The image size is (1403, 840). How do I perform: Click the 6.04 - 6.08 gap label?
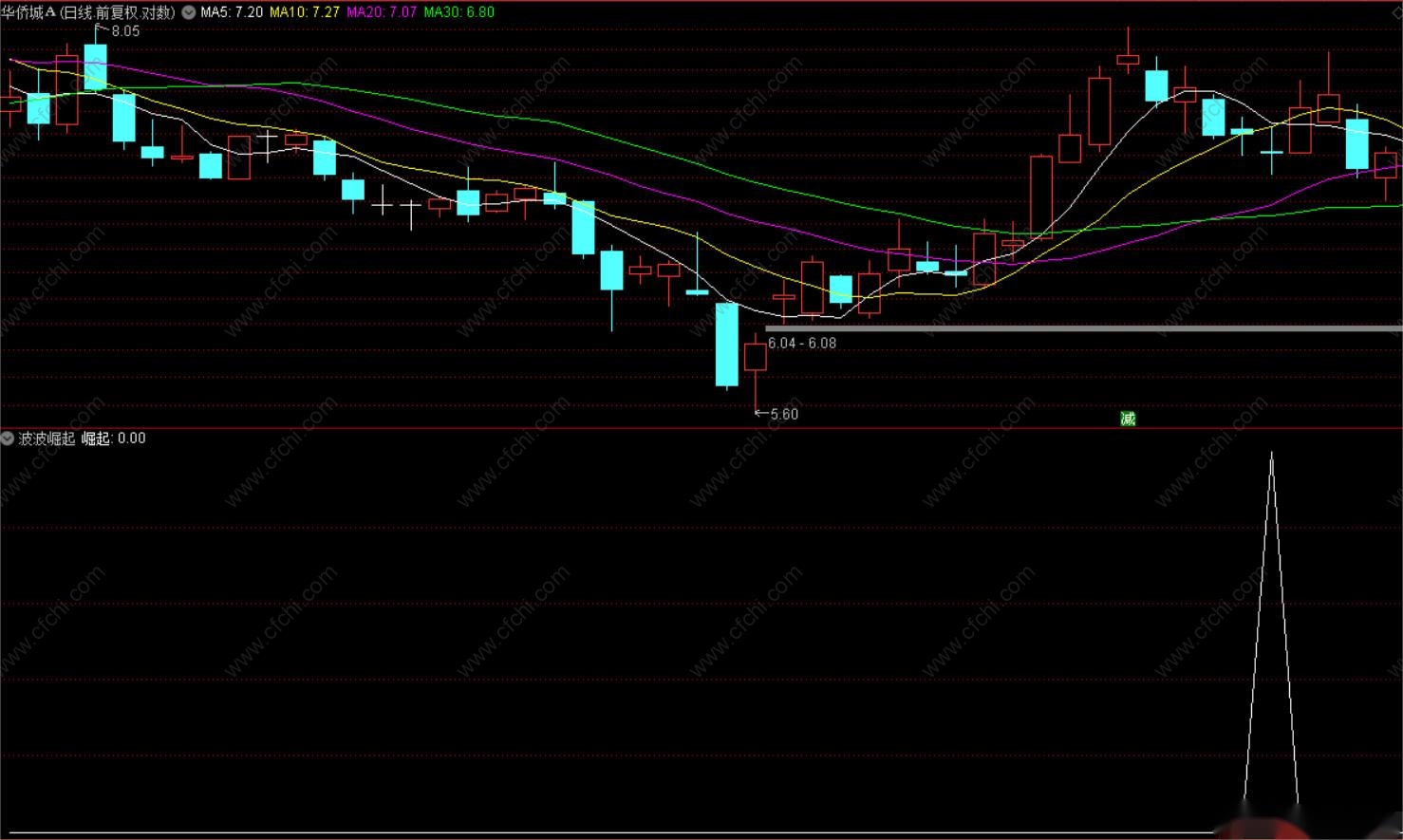802,343
